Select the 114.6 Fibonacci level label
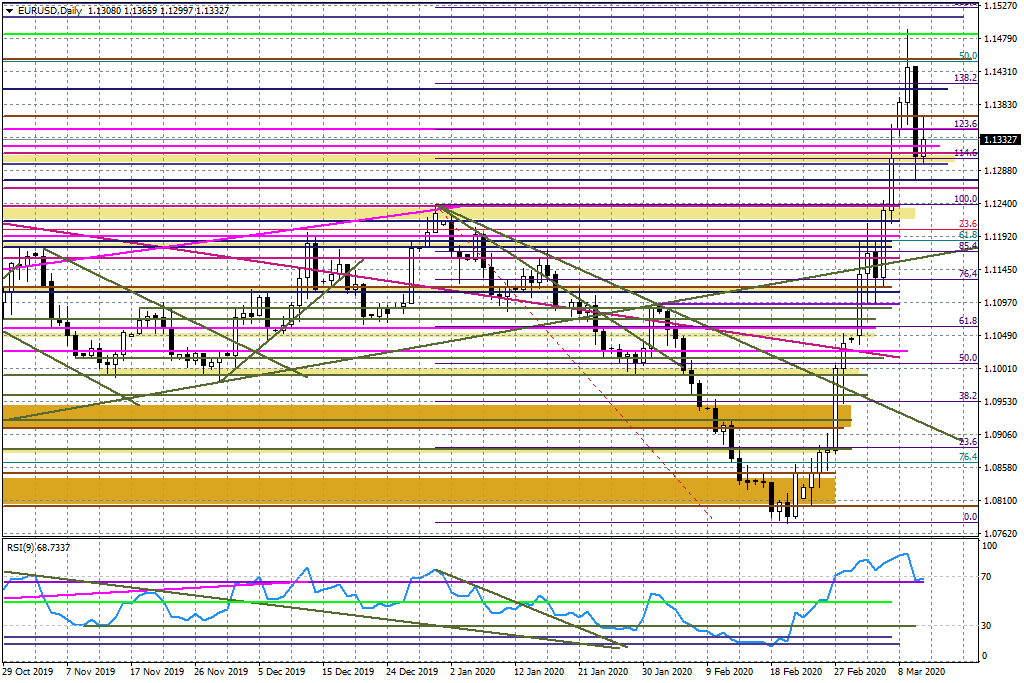The image size is (1024, 683). [x=966, y=153]
